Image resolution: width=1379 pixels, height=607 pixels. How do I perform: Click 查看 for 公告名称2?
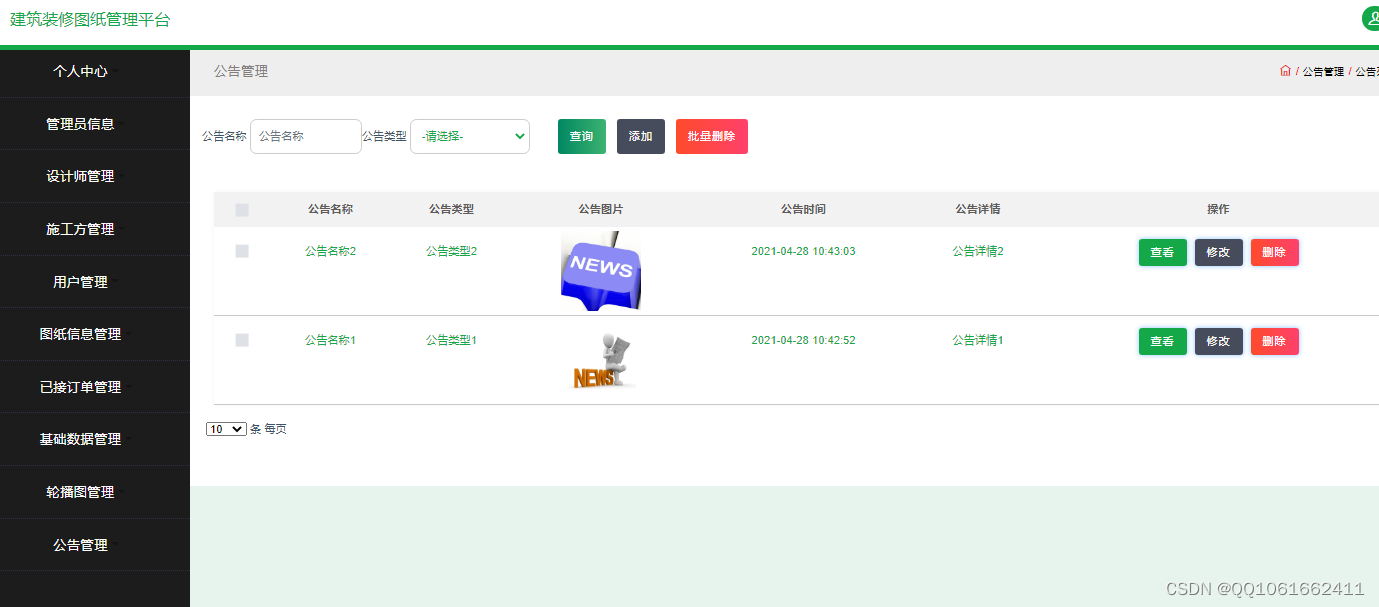pyautogui.click(x=1163, y=253)
